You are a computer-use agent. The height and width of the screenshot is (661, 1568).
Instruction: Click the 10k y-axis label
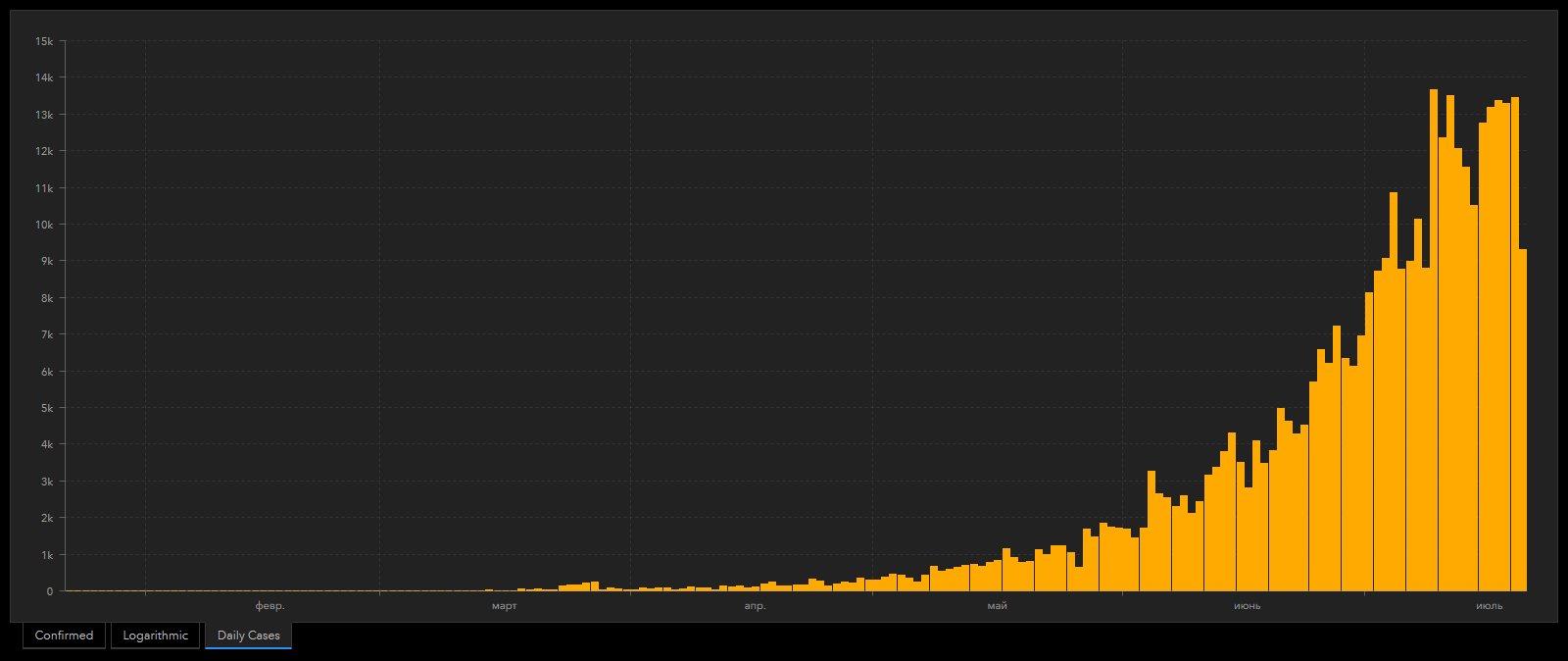click(x=44, y=225)
